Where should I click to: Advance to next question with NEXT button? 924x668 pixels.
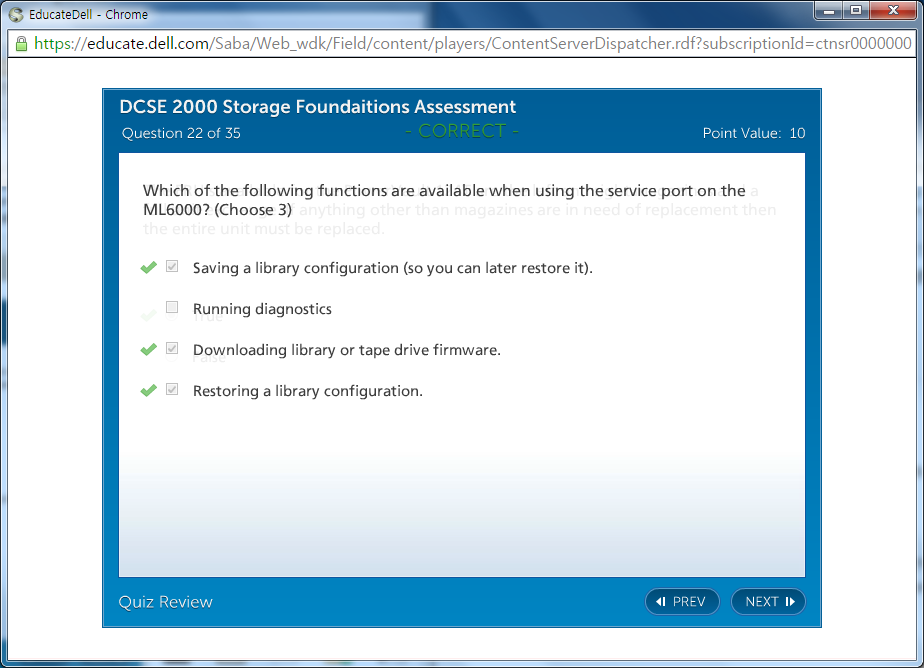pos(768,601)
